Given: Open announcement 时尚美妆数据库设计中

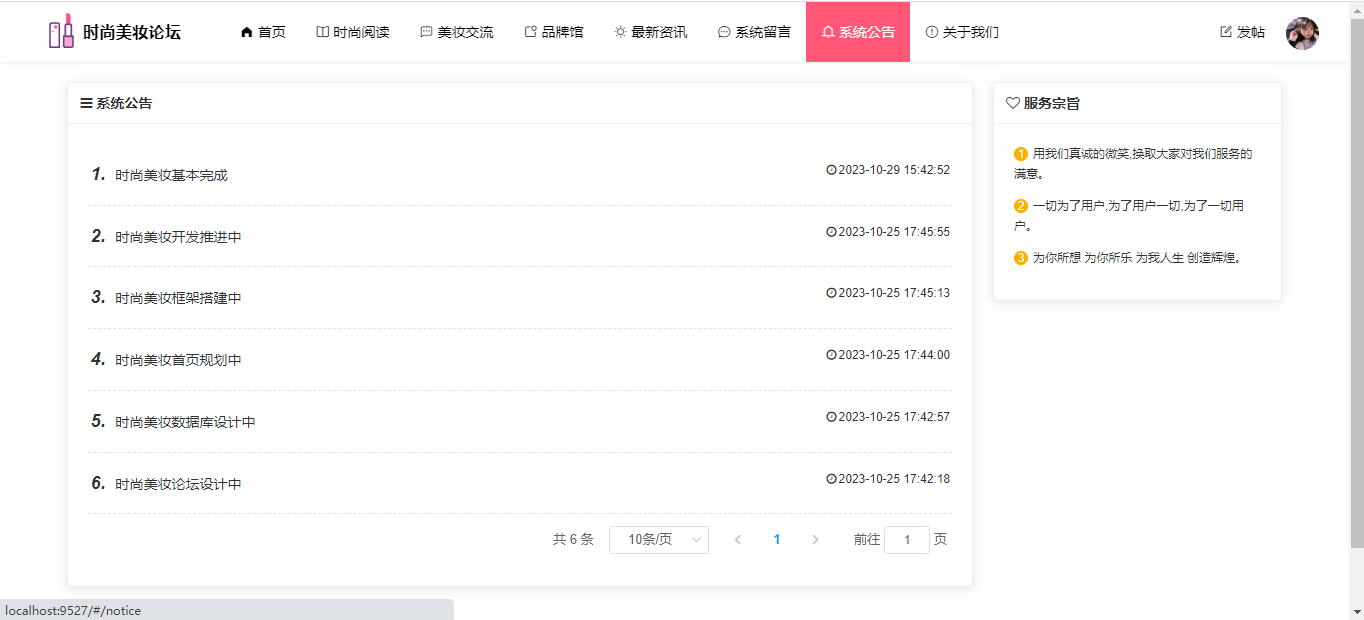Looking at the screenshot, I should point(185,422).
